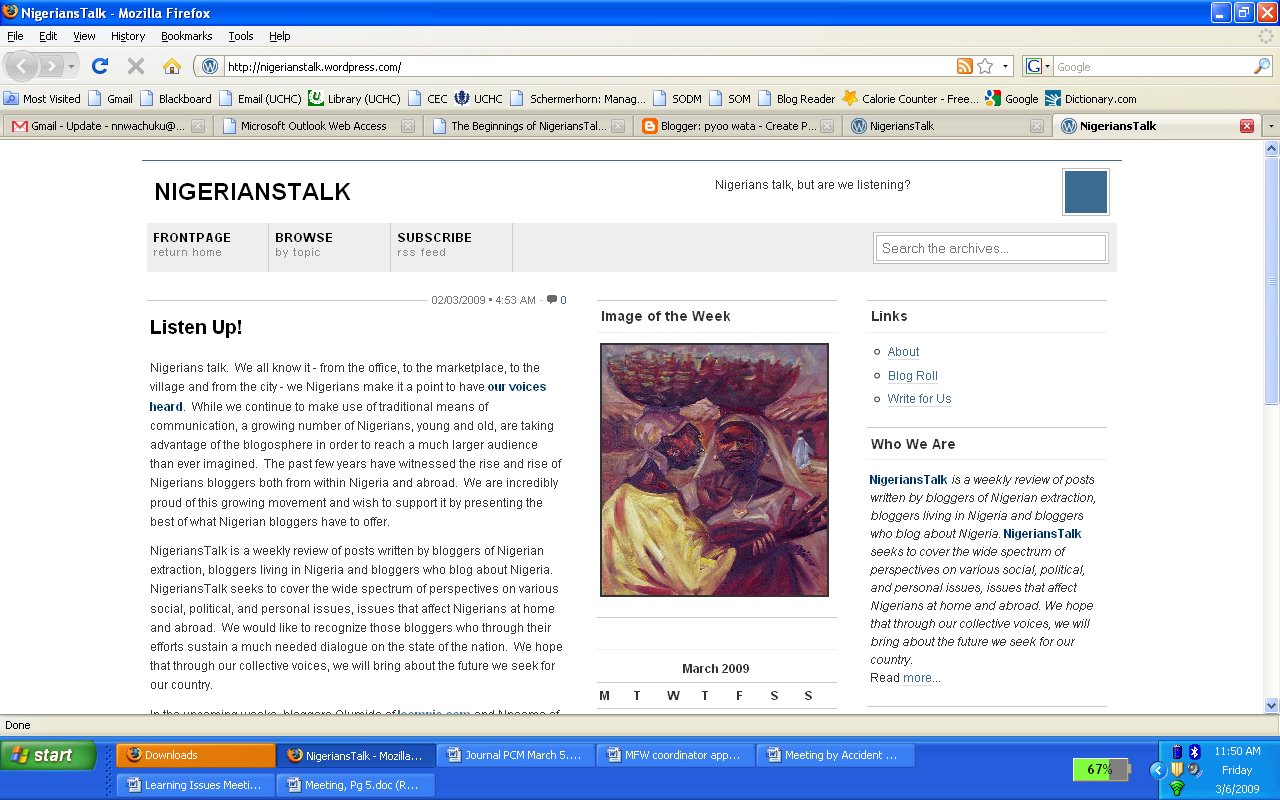
Task: Click the 'our voices heard' link
Action: [x=348, y=397]
